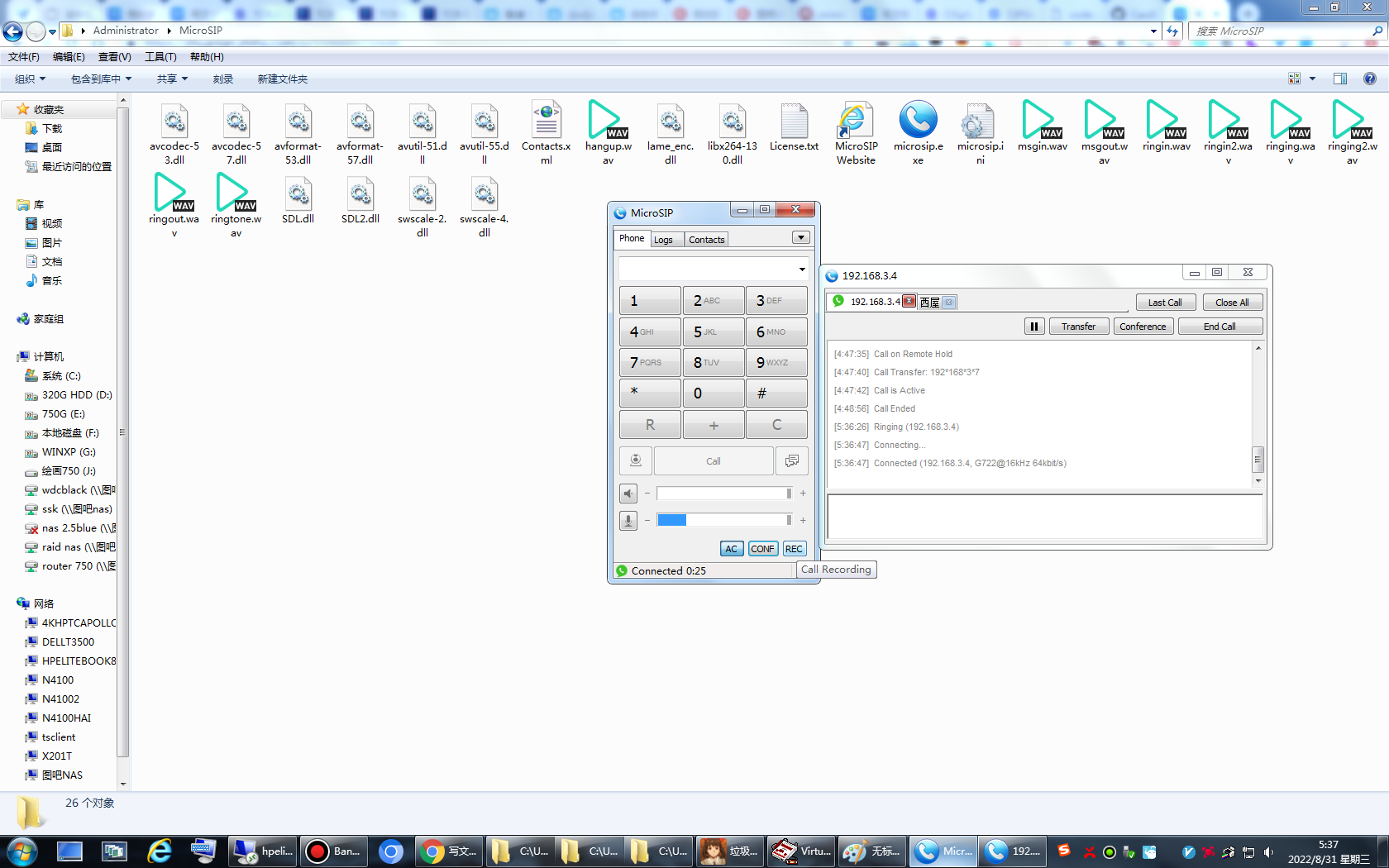
Task: Open the dial number combo box dropdown
Action: (x=801, y=269)
